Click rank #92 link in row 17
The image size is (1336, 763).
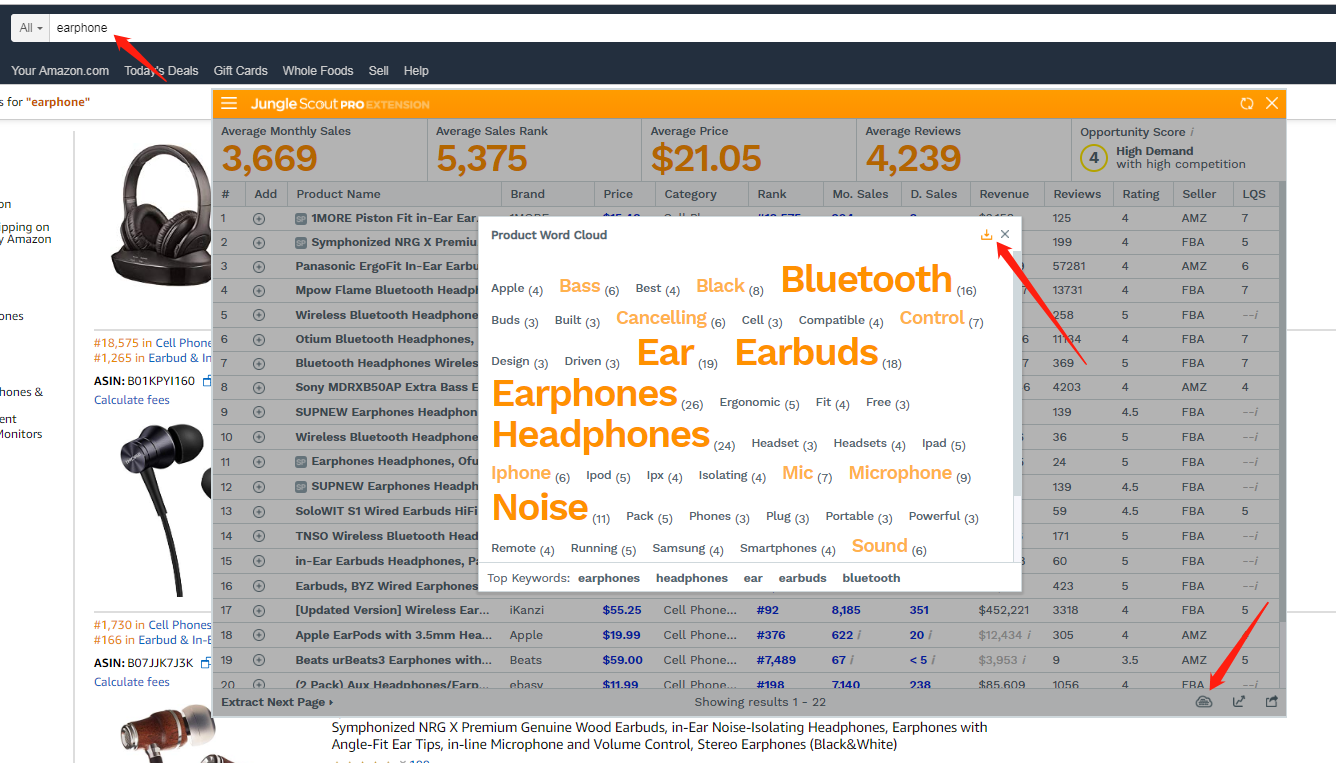768,610
